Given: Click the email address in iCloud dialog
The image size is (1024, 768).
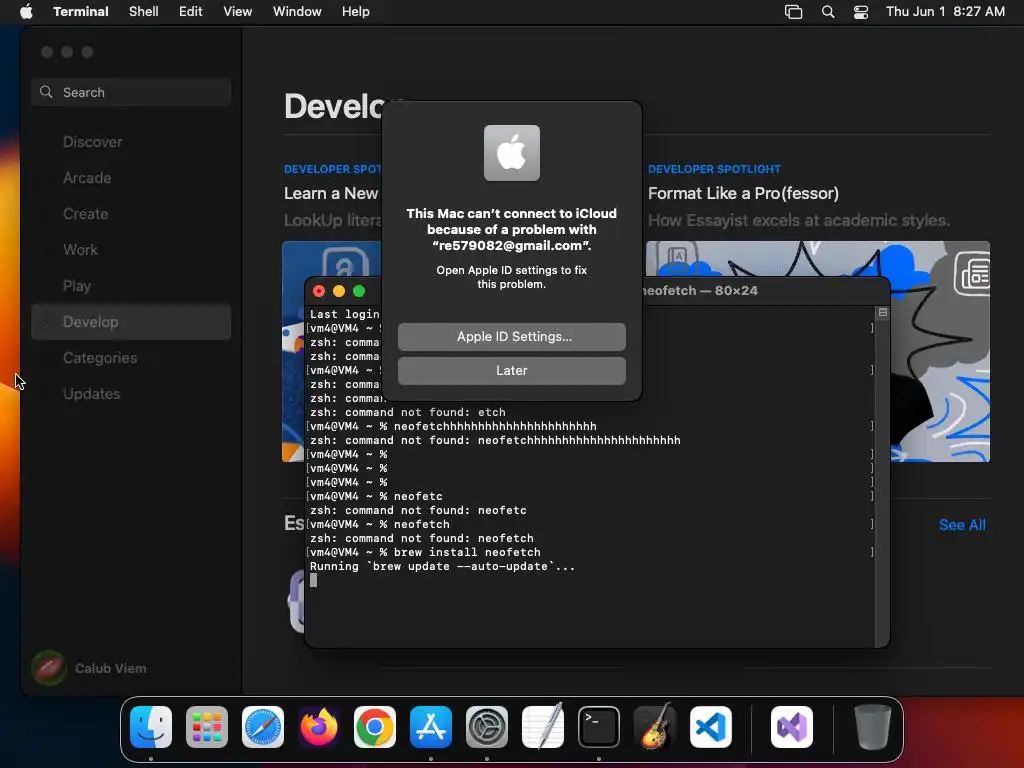Looking at the screenshot, I should coord(511,246).
